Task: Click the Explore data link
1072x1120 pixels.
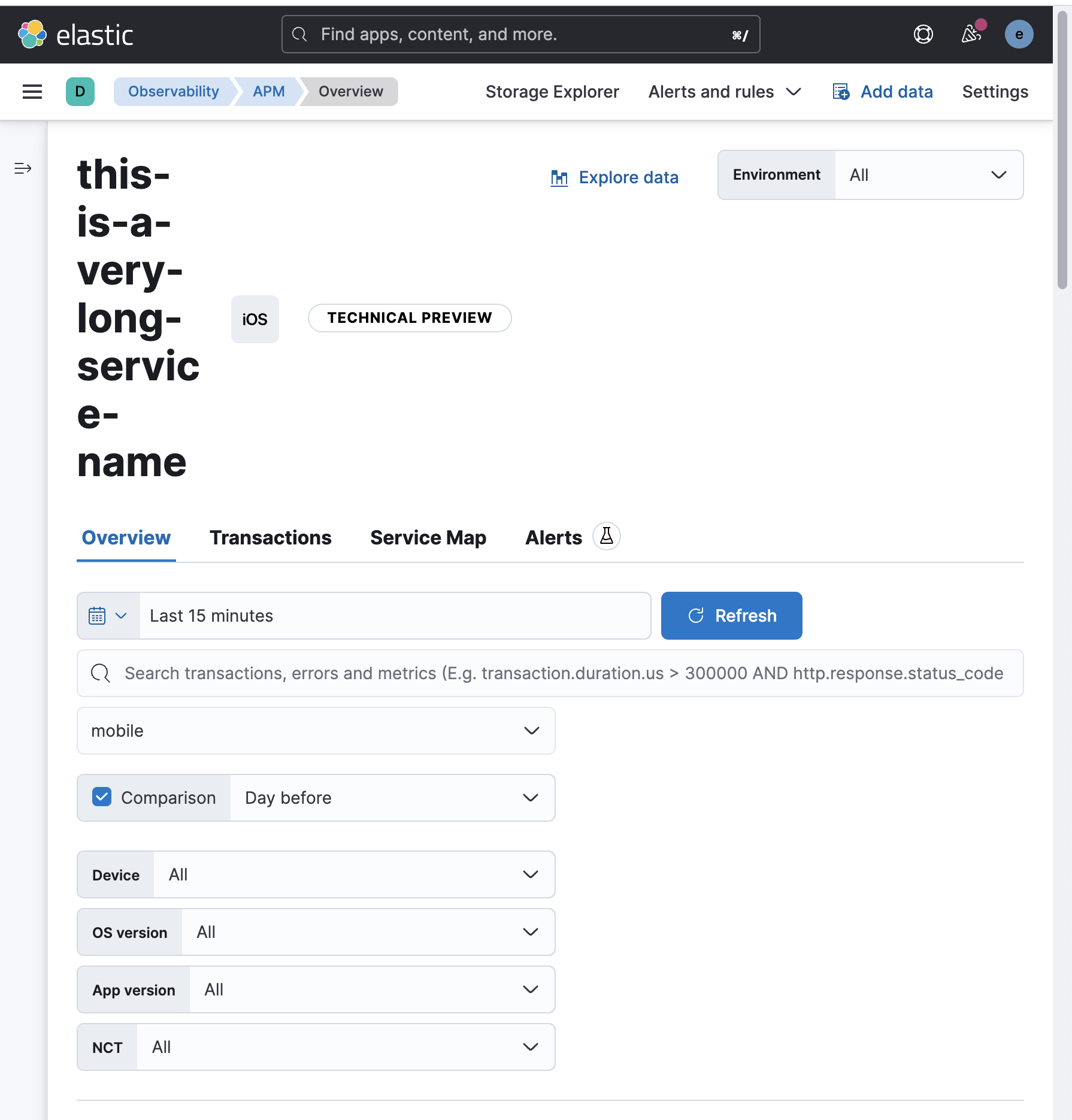Action: click(x=628, y=178)
